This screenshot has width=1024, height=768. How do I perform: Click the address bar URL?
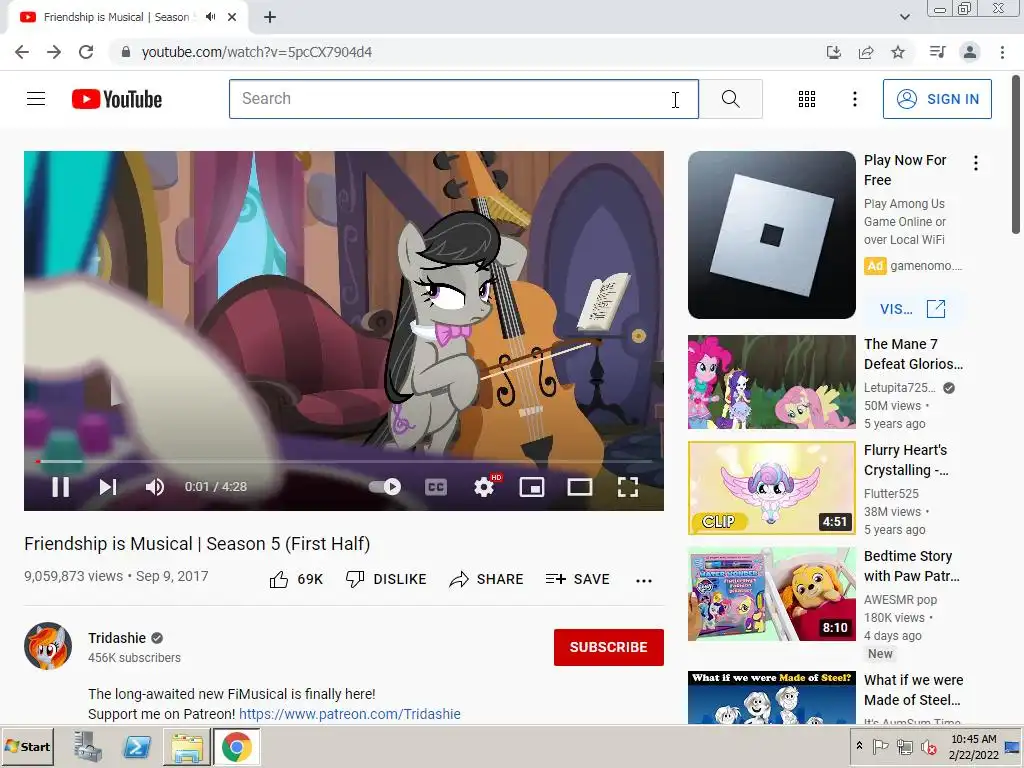[x=257, y=52]
